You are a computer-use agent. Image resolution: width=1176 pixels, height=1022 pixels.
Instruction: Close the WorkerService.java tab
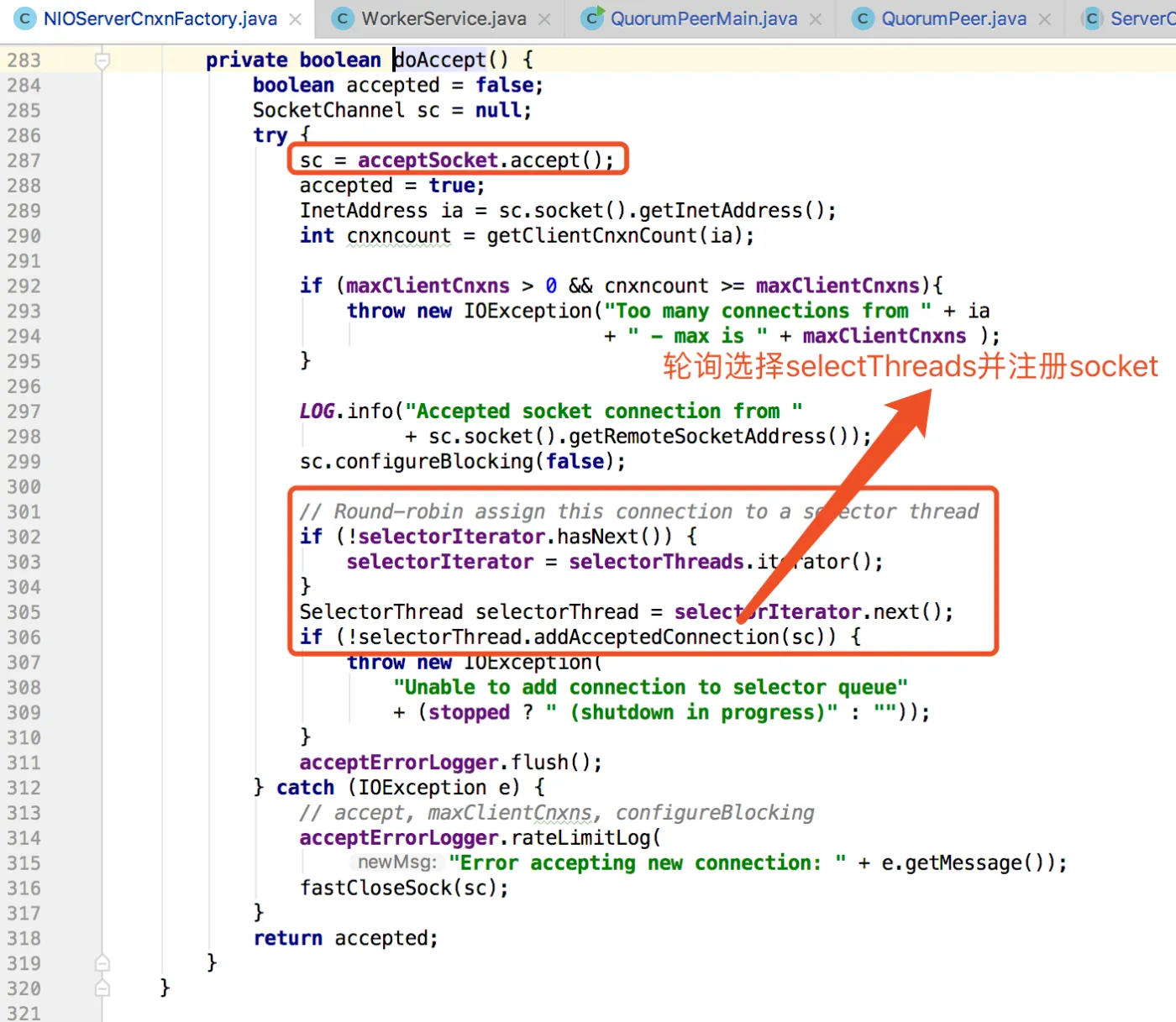(x=544, y=19)
